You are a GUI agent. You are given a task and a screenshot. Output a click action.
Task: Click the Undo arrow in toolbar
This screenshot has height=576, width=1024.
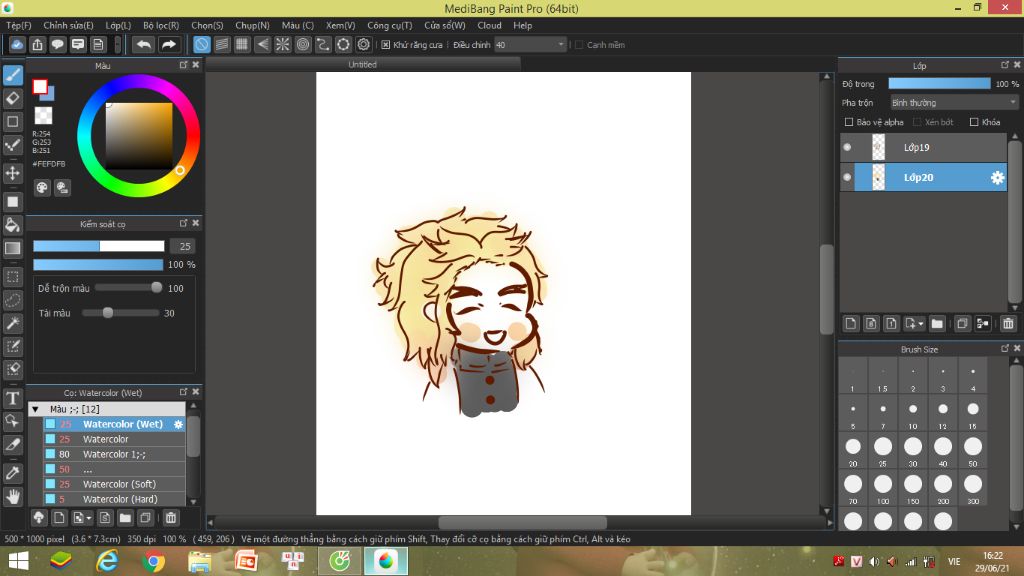(x=144, y=44)
